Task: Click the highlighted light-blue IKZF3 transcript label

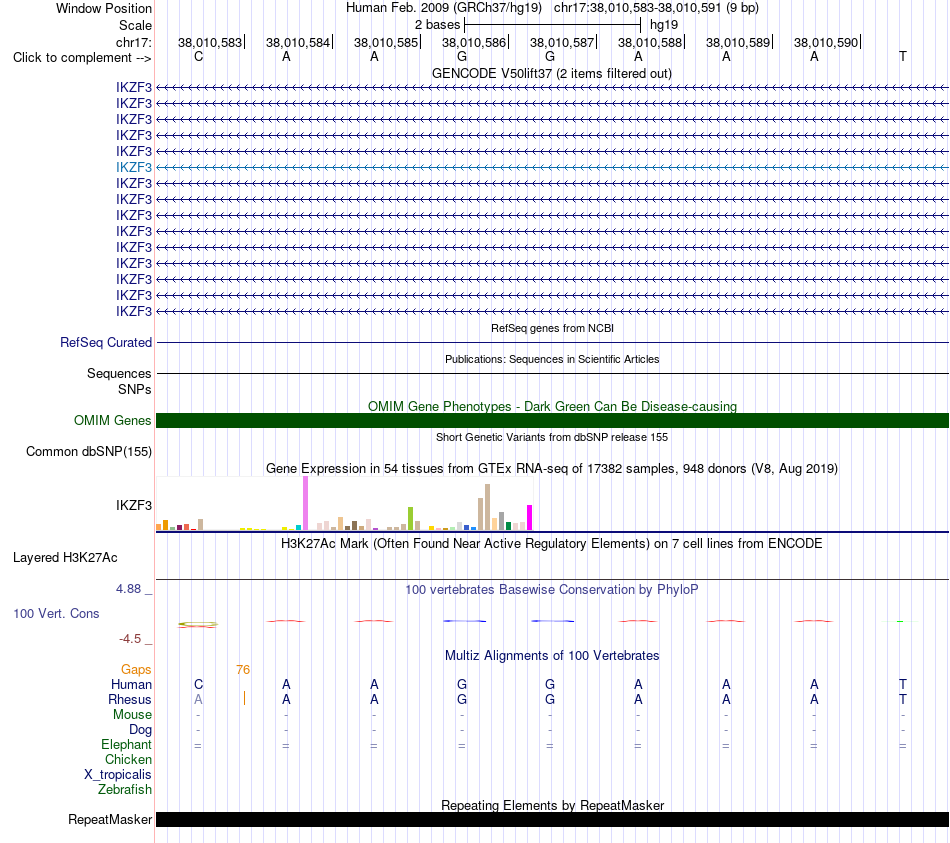Action: pyautogui.click(x=133, y=167)
